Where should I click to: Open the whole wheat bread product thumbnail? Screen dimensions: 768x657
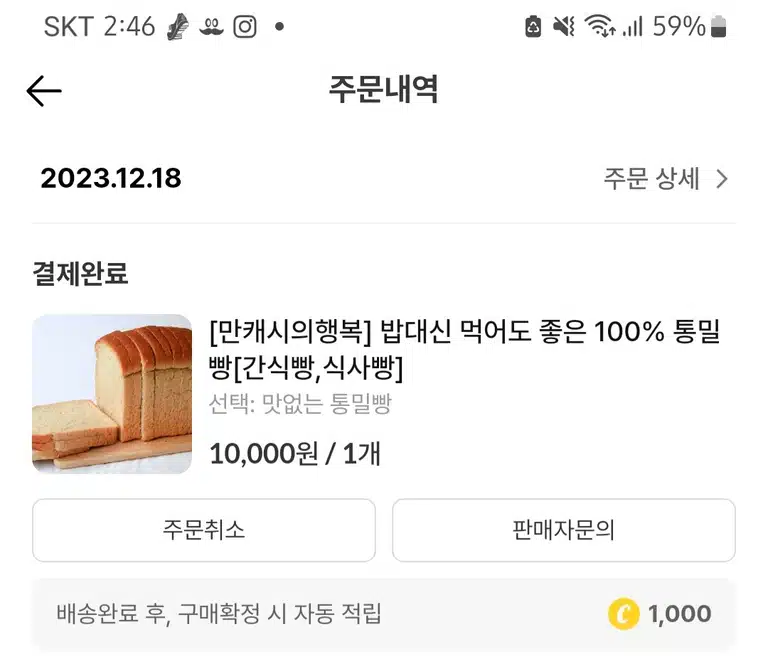point(112,394)
